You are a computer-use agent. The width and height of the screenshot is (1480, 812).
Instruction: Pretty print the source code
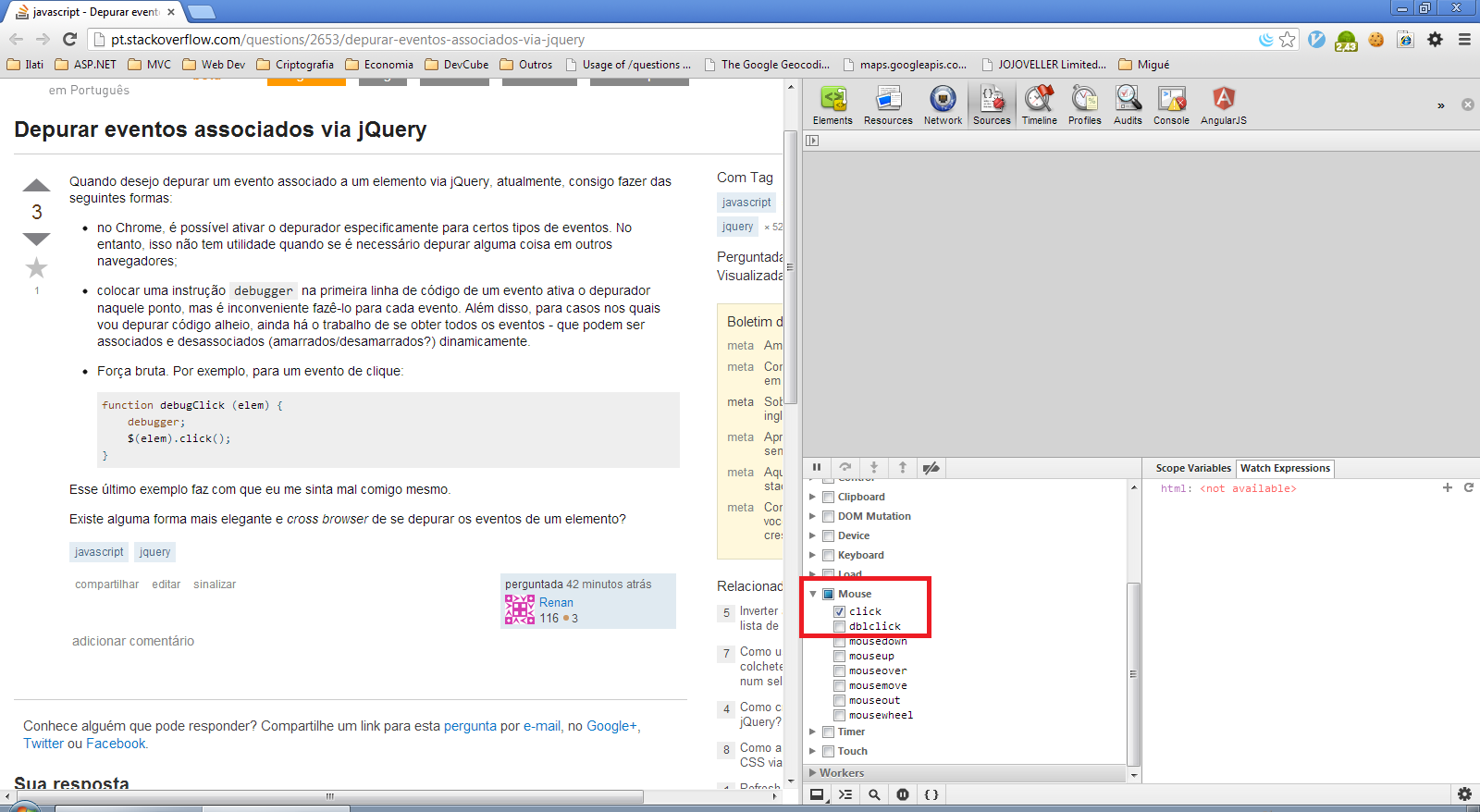click(931, 794)
